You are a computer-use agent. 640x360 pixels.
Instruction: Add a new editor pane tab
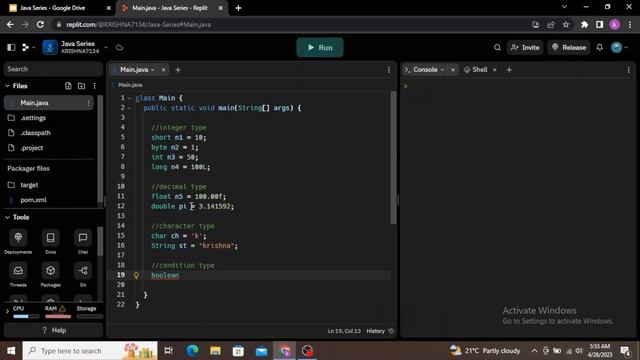(x=178, y=70)
